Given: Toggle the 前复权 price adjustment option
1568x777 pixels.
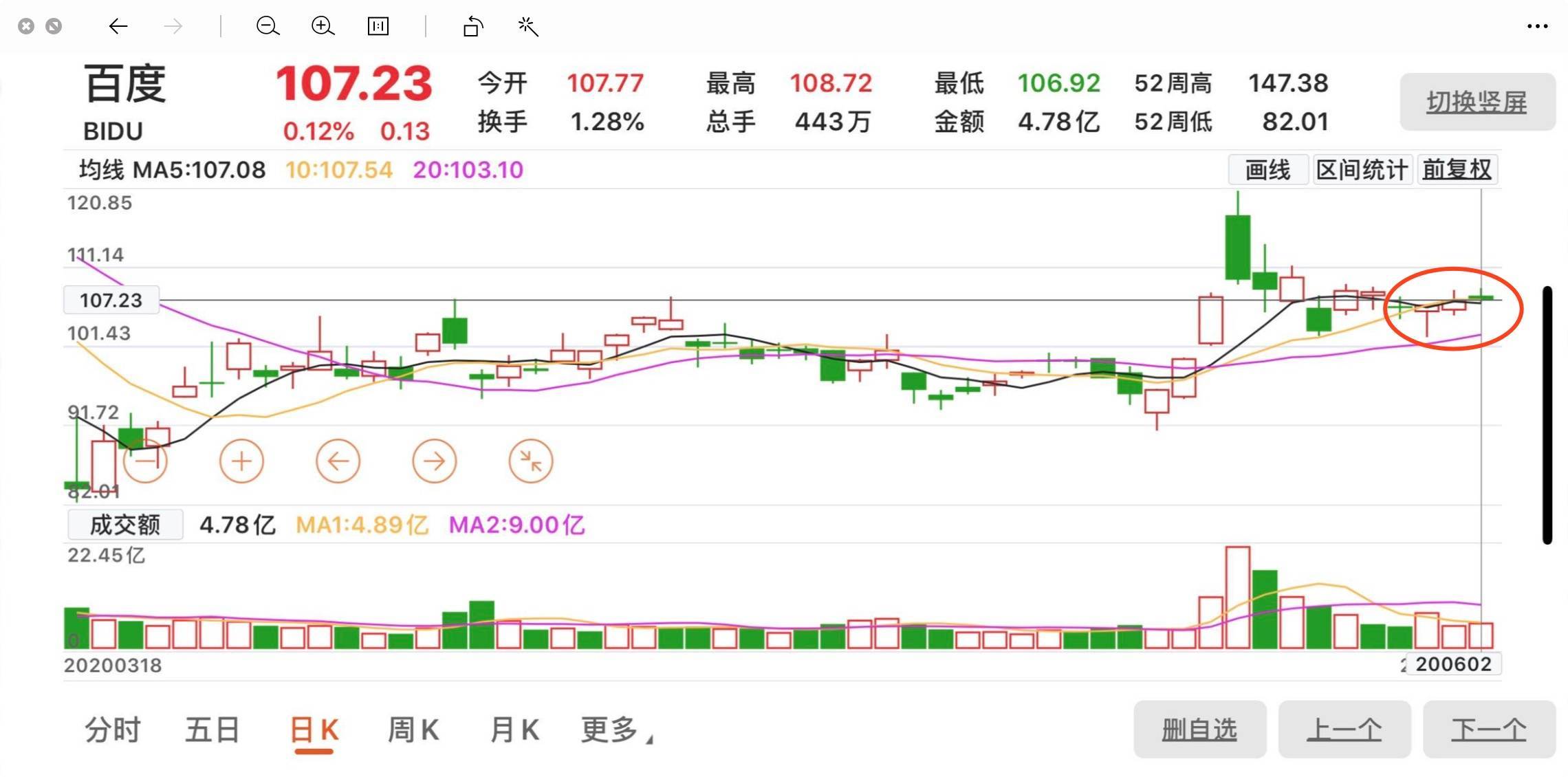Looking at the screenshot, I should coord(1457,169).
